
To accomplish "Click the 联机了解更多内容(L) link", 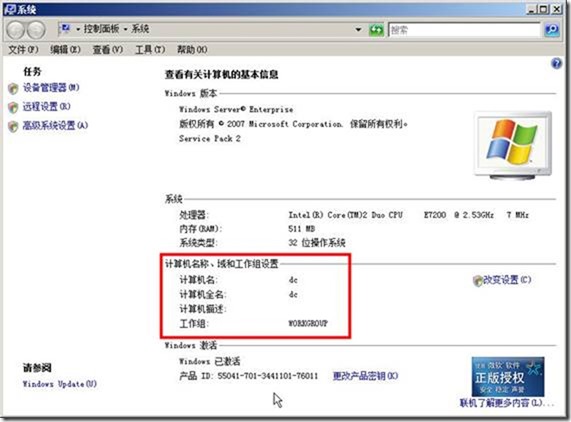I will 506,403.
